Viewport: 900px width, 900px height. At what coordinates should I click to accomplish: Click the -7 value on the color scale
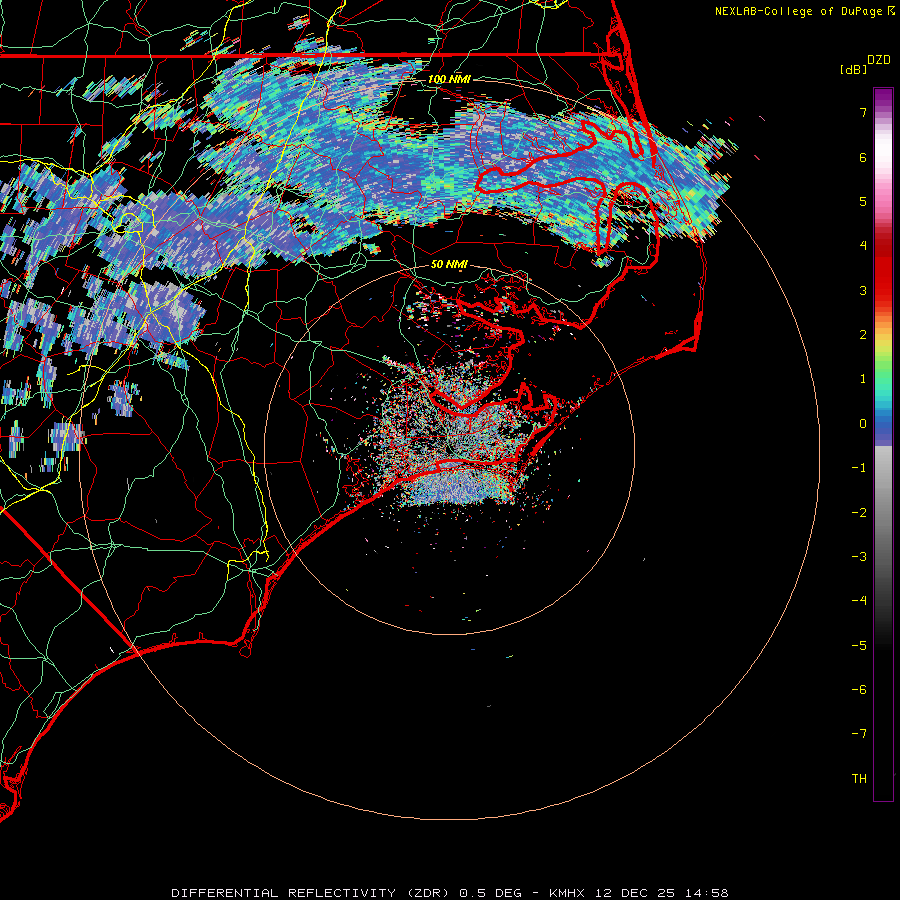(x=859, y=734)
